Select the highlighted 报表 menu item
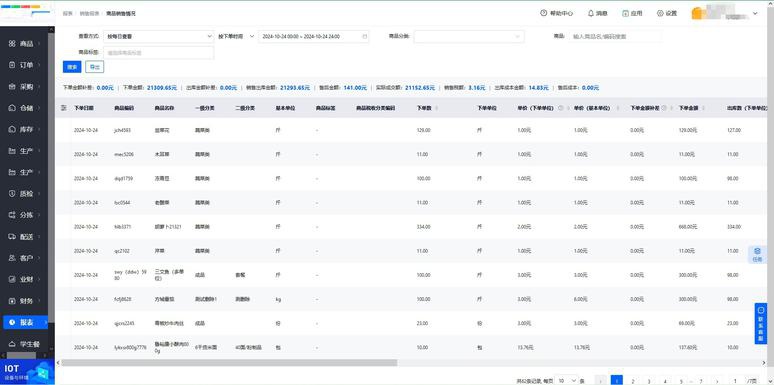The height and width of the screenshot is (385, 774). click(25, 322)
